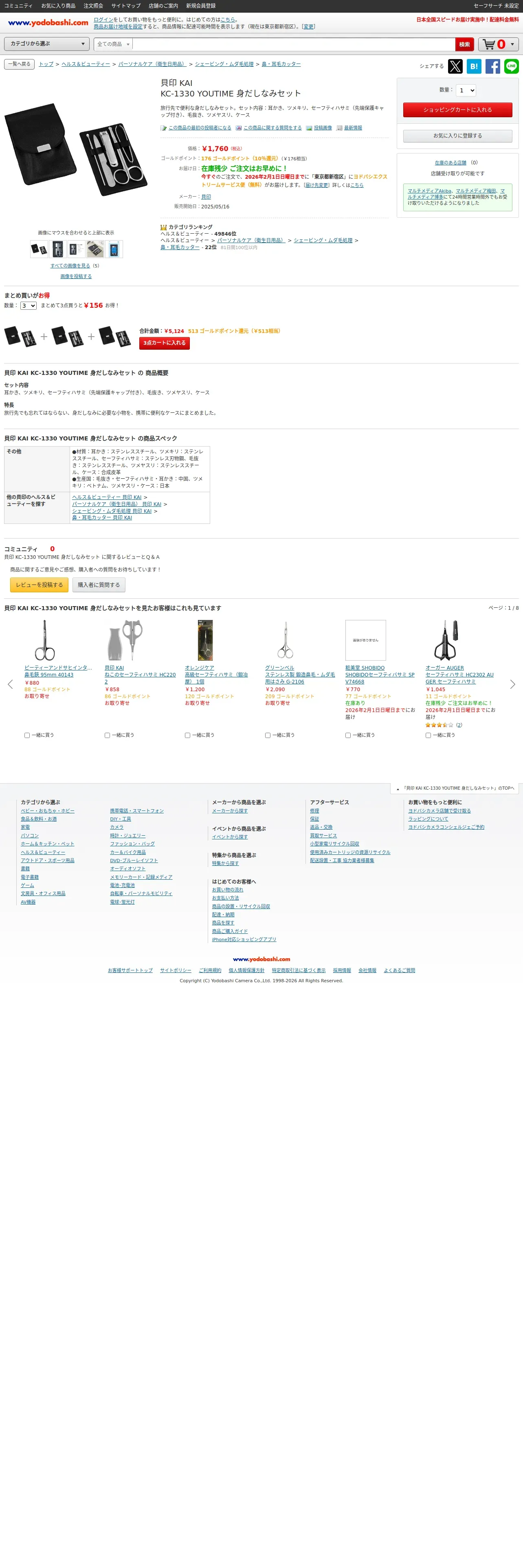The width and height of the screenshot is (523, 1568).
Task: Click 画像を投稿する link below thumbnails
Action: (x=76, y=276)
